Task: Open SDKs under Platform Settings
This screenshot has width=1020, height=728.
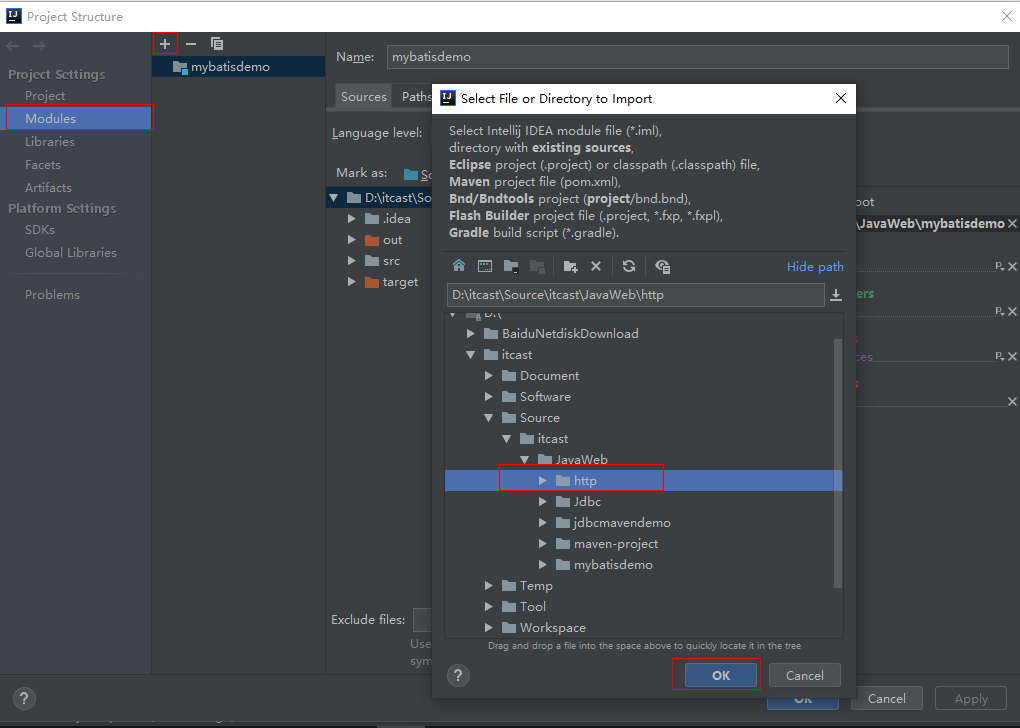Action: click(x=40, y=230)
